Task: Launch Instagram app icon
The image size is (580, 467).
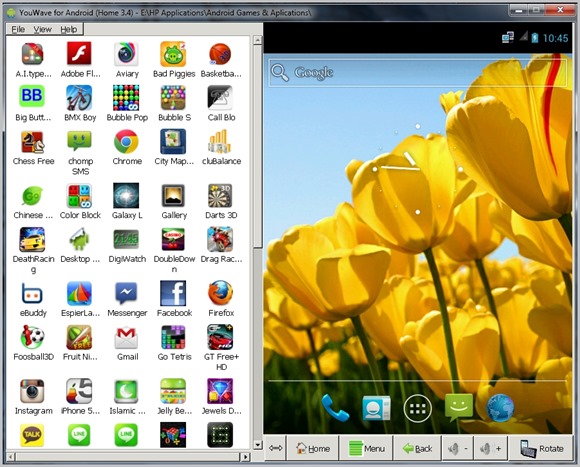Action: pos(32,391)
